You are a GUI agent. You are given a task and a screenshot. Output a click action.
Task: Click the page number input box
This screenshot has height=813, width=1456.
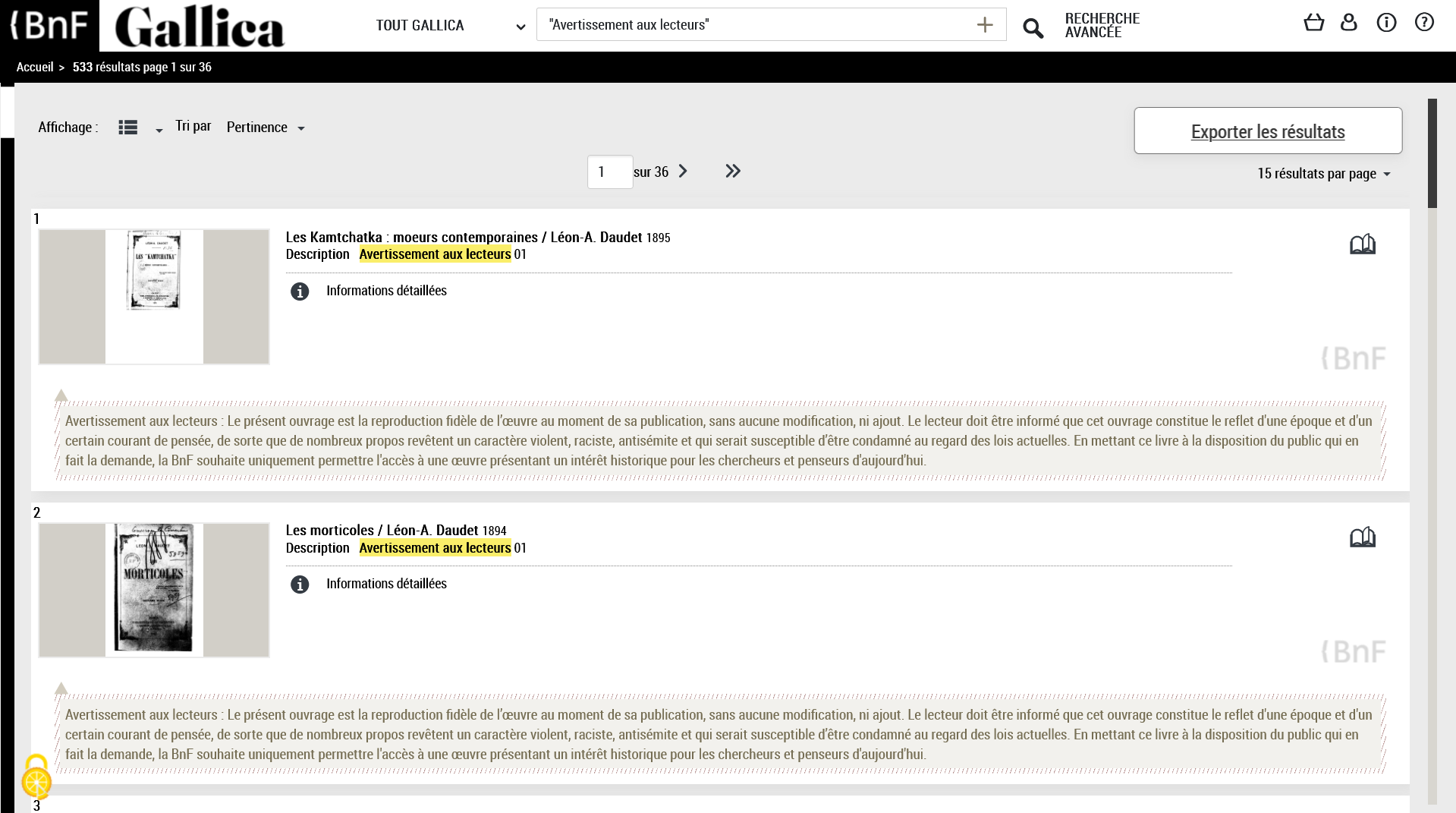(610, 172)
